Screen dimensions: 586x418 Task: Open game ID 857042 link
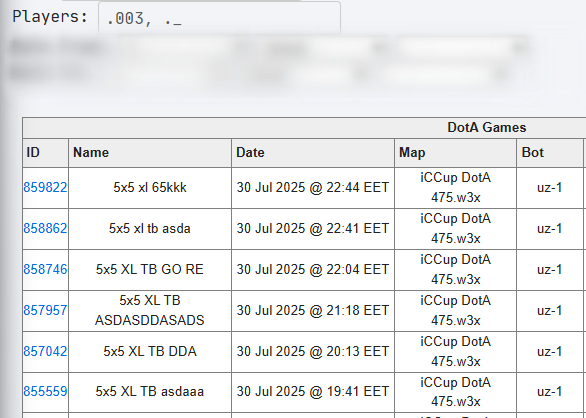[45, 351]
